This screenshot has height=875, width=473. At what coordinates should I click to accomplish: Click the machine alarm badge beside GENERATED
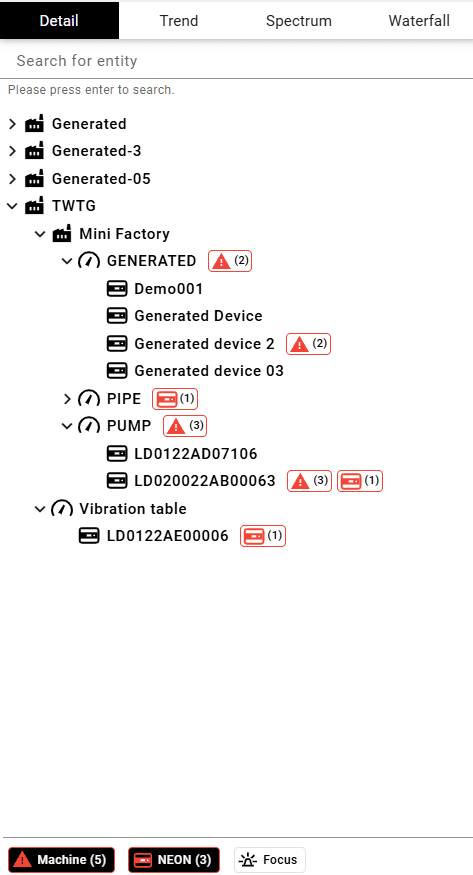point(230,261)
